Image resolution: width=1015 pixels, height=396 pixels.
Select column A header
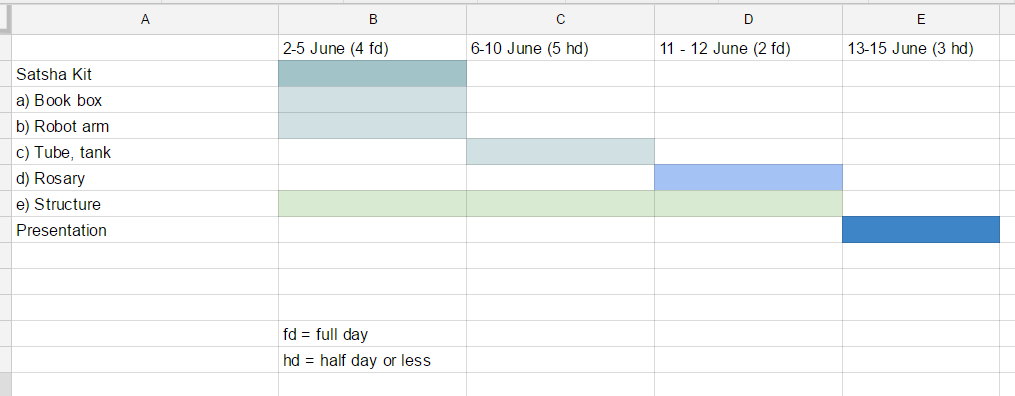[x=145, y=19]
